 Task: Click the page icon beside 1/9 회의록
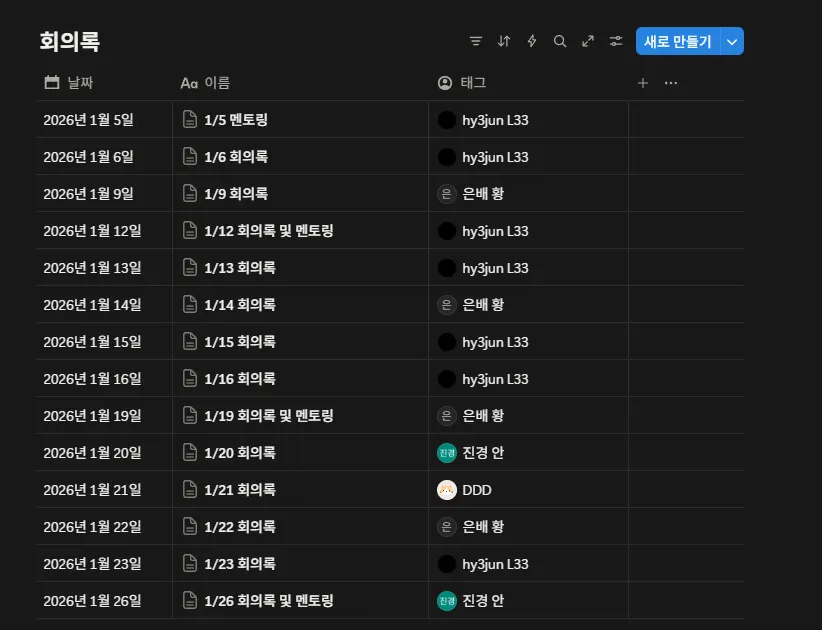click(x=190, y=193)
